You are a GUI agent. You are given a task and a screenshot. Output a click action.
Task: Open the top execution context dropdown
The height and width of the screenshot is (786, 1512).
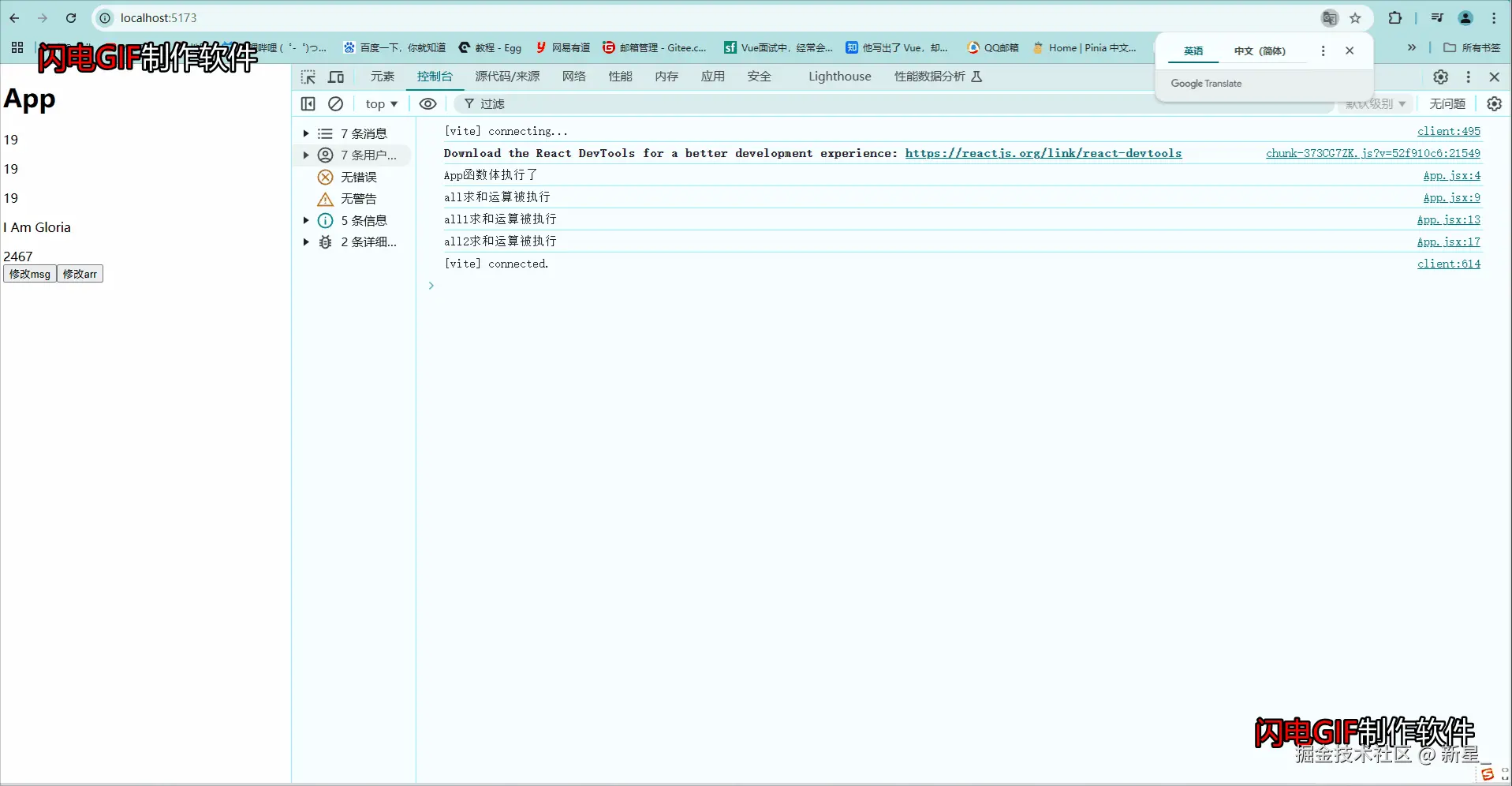(x=381, y=103)
